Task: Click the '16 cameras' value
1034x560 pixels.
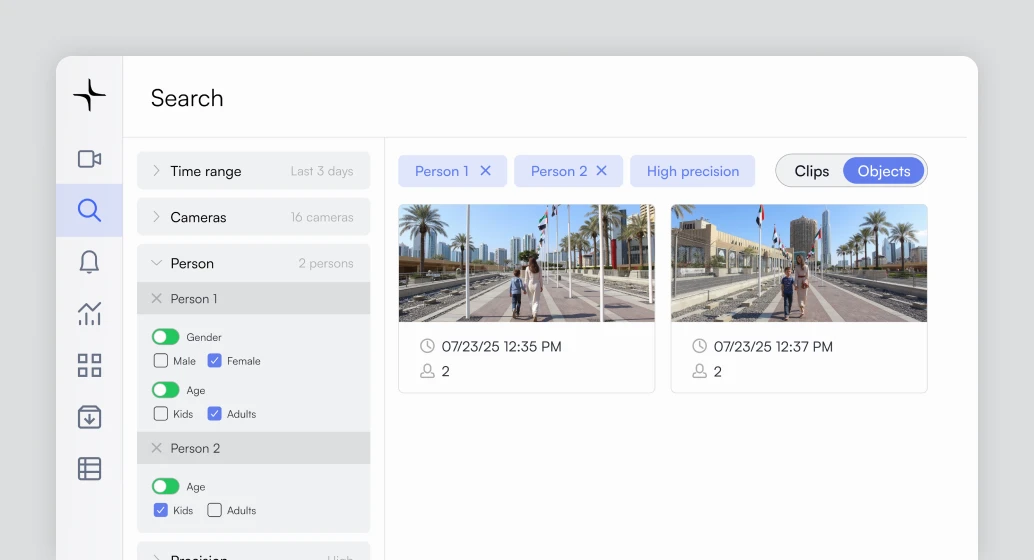Action: point(322,217)
